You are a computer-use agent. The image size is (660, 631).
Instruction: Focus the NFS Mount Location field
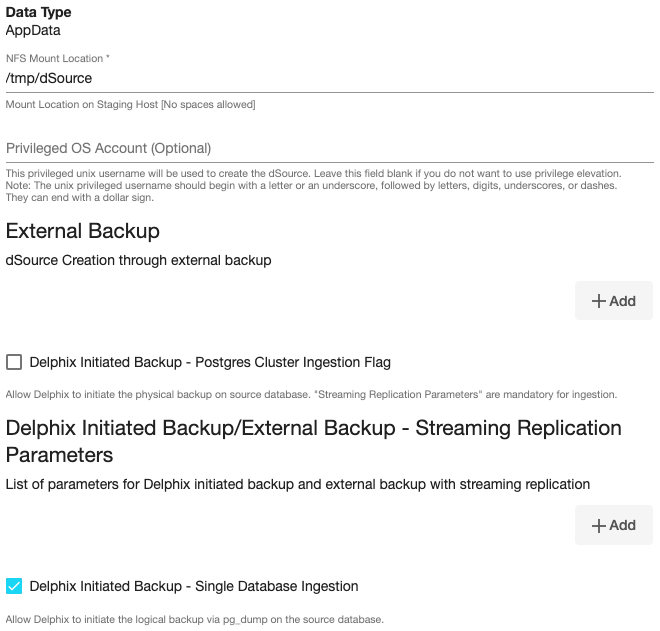click(x=329, y=78)
